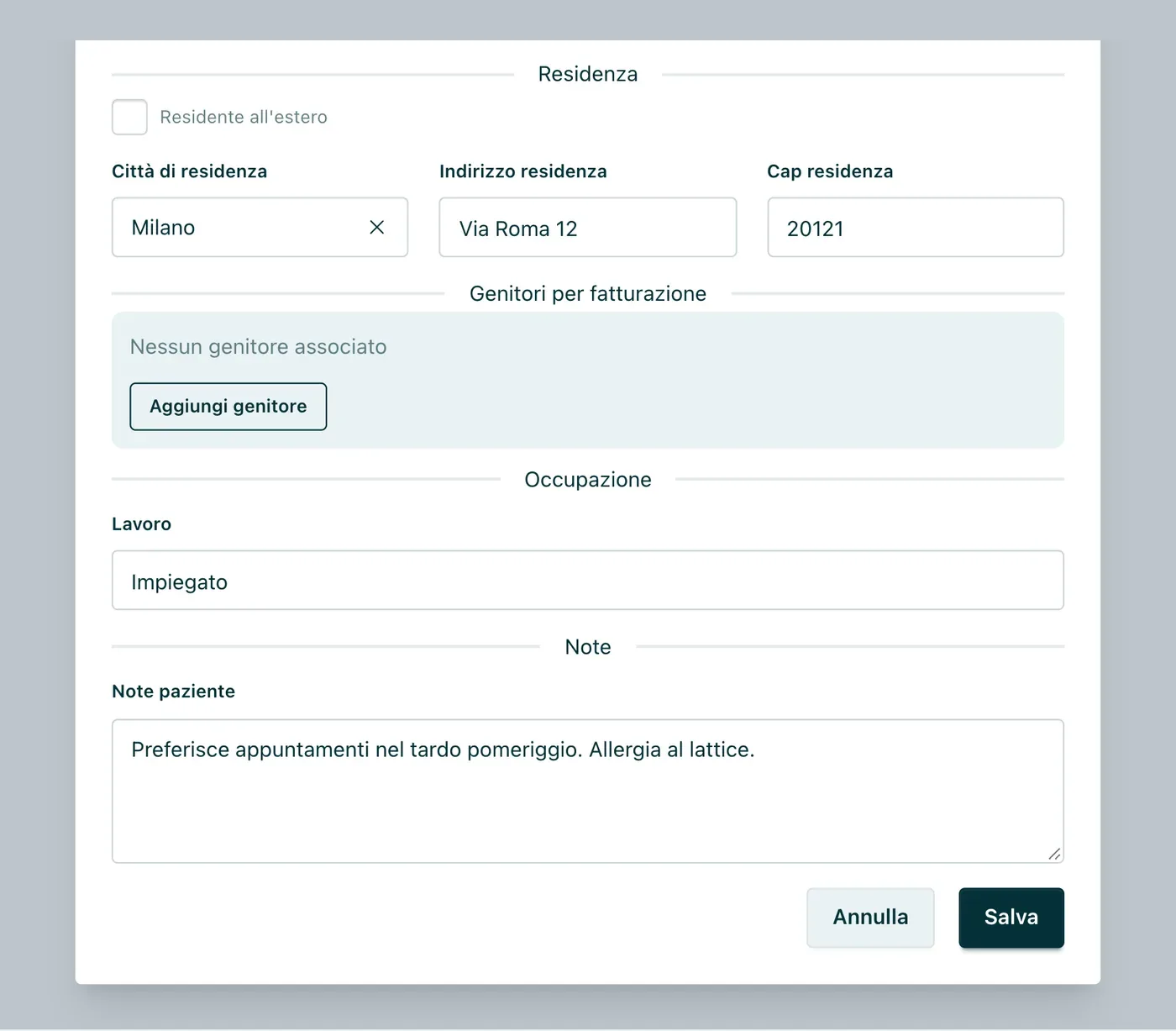The width and height of the screenshot is (1176, 1031).
Task: Click the Indirizzo residenza field
Action: pos(588,228)
